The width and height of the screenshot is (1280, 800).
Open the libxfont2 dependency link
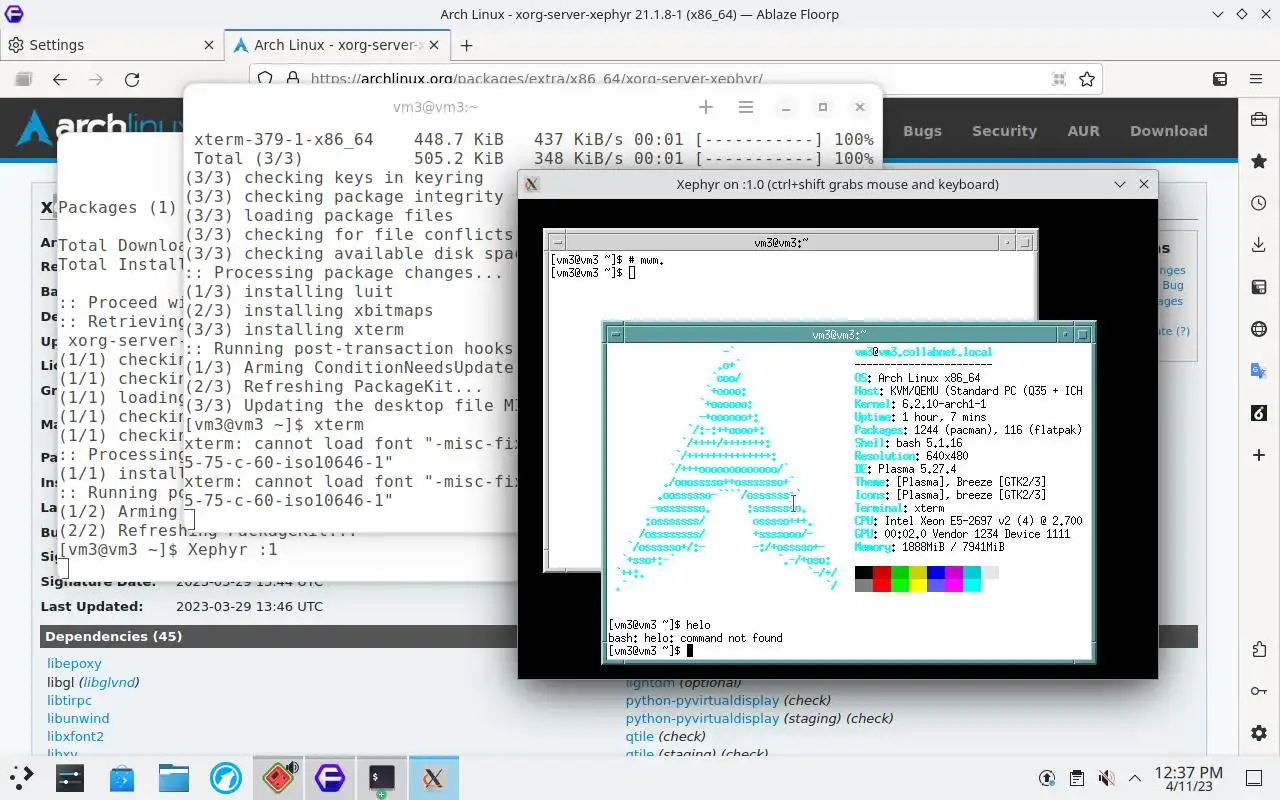click(x=75, y=736)
